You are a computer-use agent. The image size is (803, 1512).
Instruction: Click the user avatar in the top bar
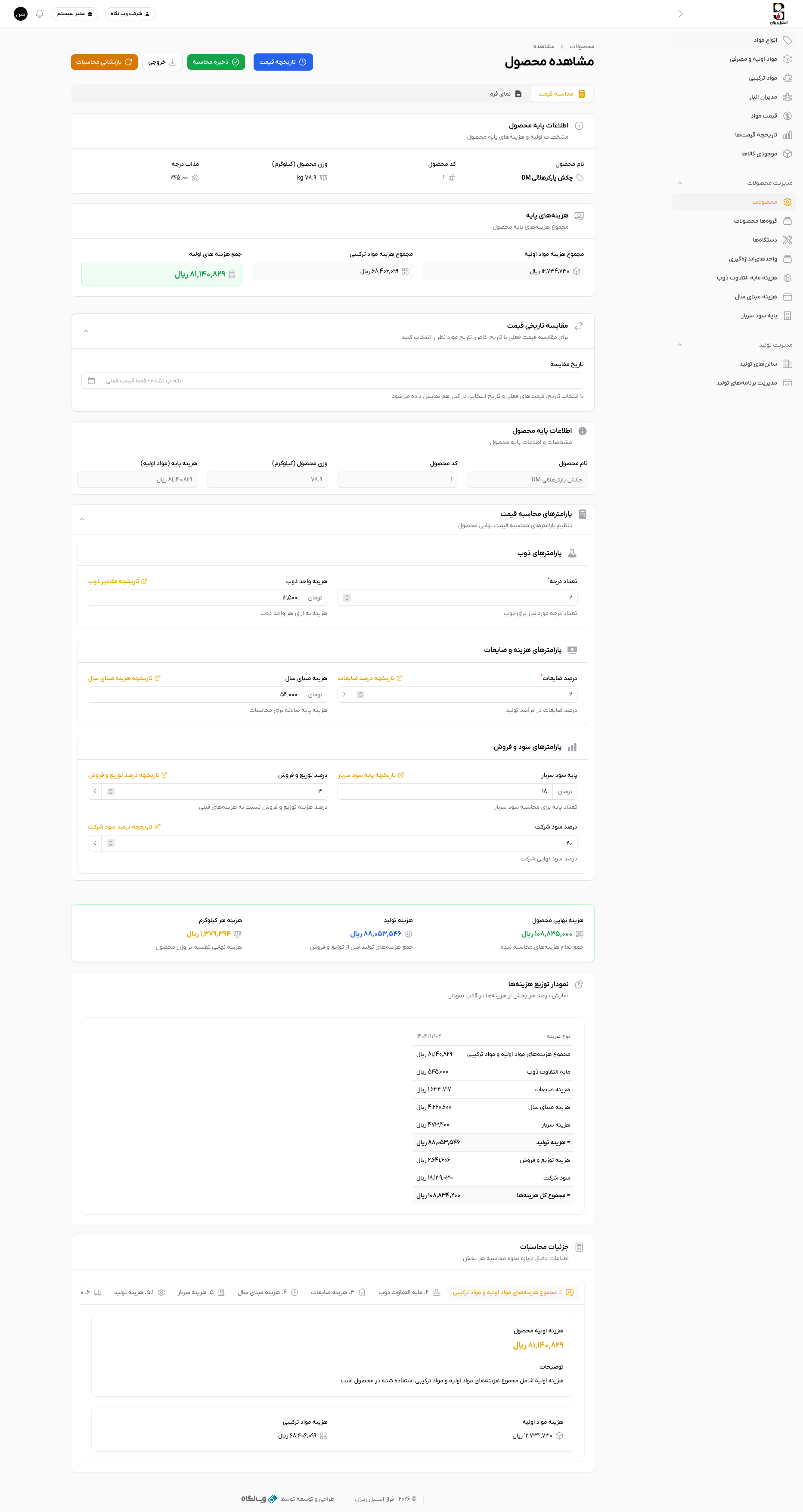[21, 13]
